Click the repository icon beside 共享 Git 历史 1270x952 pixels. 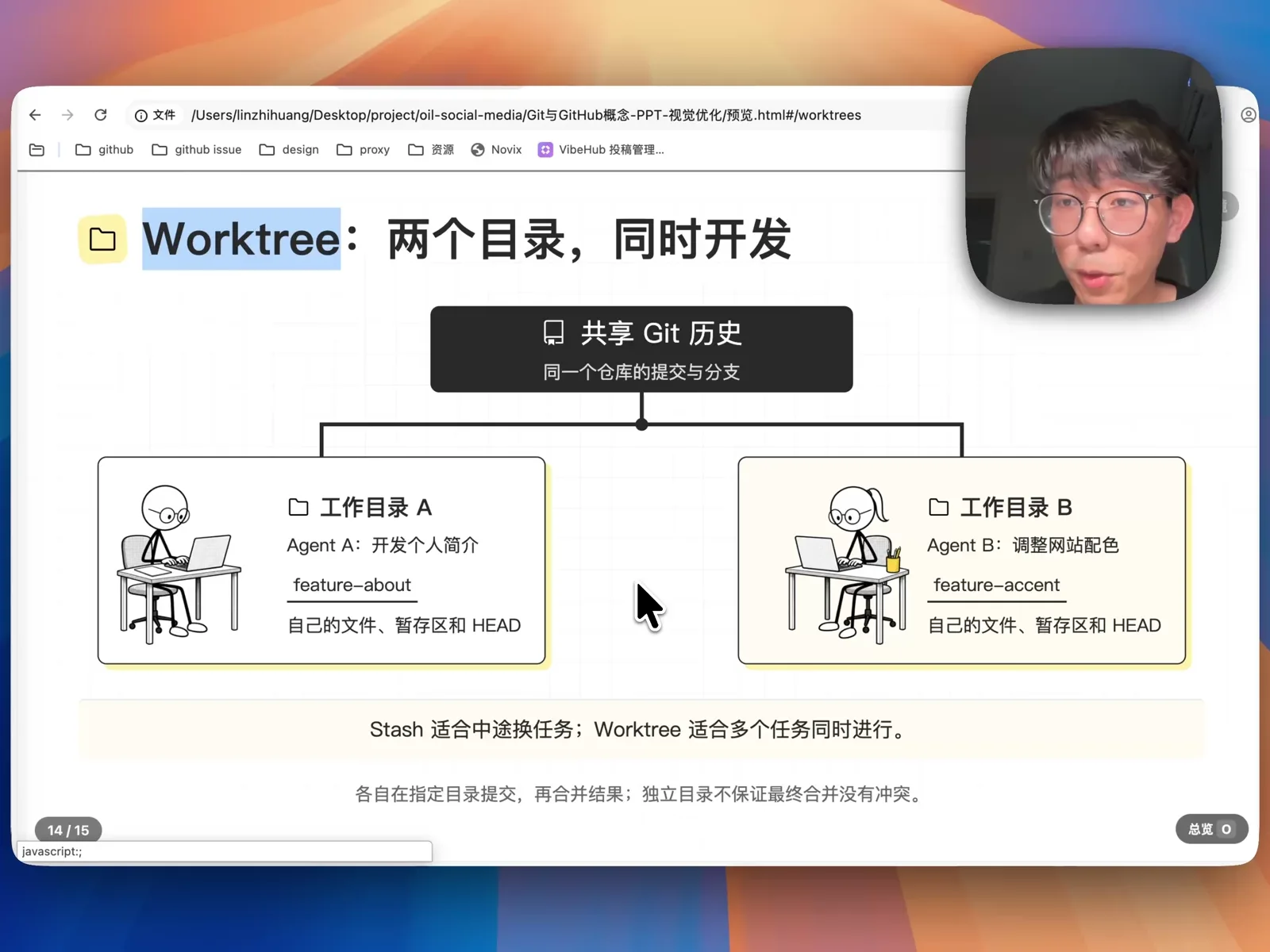[x=553, y=332]
